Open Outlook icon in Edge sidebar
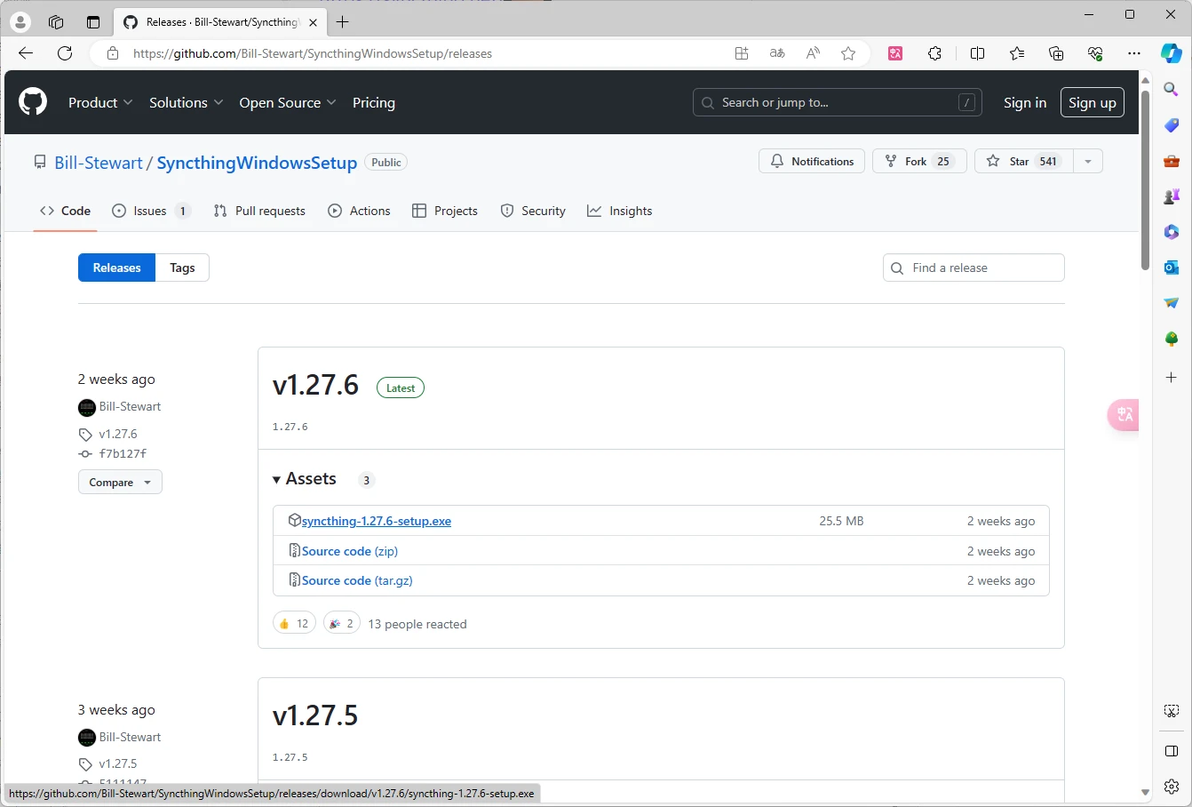Image resolution: width=1192 pixels, height=807 pixels. point(1171,267)
